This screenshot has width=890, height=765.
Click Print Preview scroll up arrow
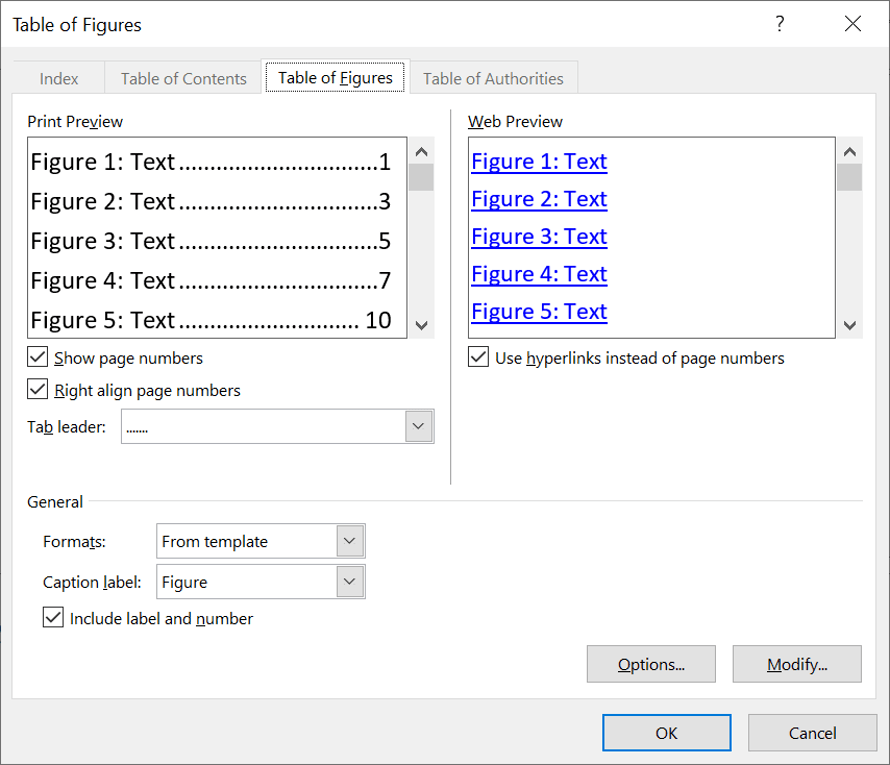coord(421,152)
